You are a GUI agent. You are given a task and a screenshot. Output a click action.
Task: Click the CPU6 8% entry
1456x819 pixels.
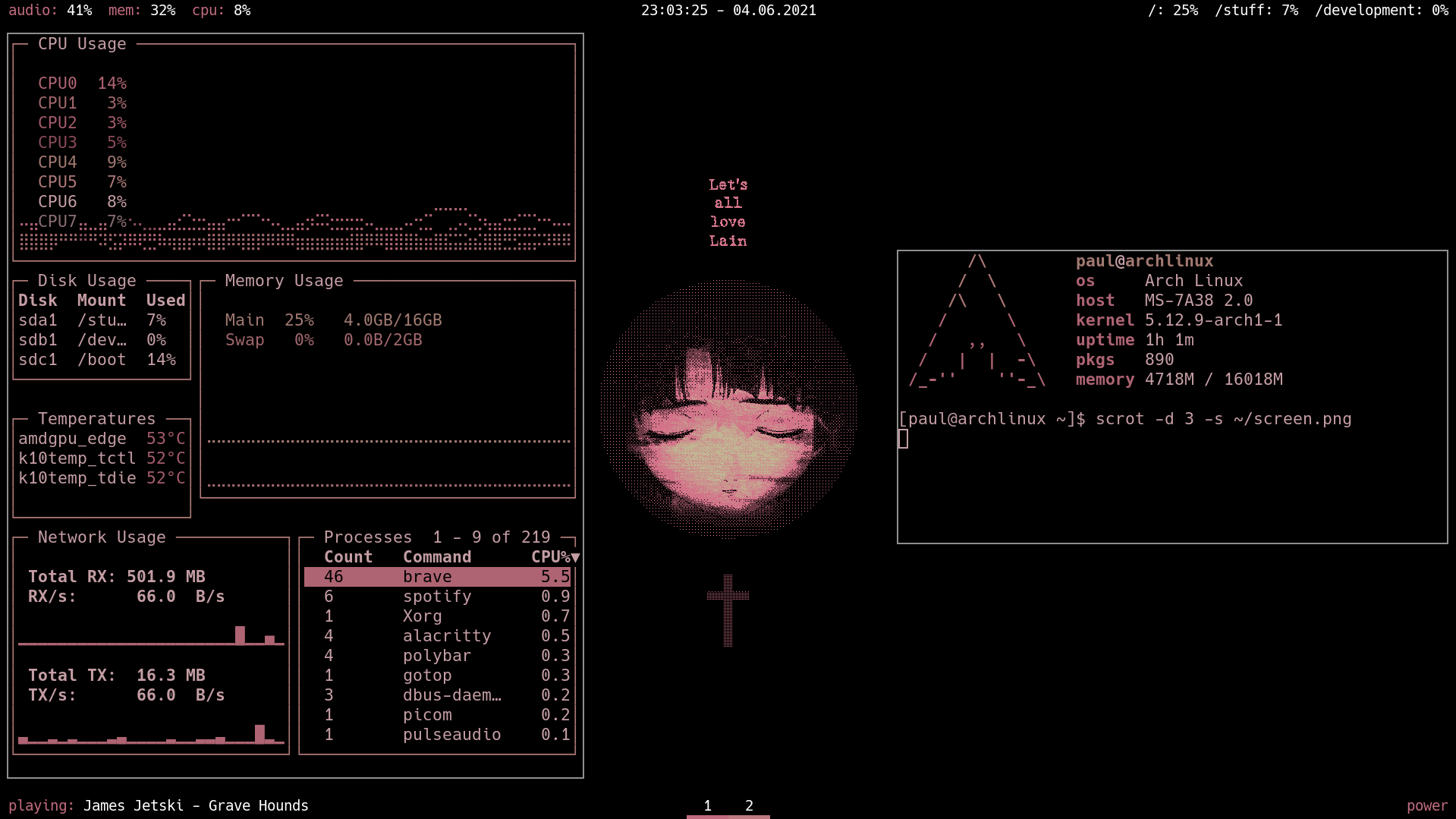pos(82,202)
